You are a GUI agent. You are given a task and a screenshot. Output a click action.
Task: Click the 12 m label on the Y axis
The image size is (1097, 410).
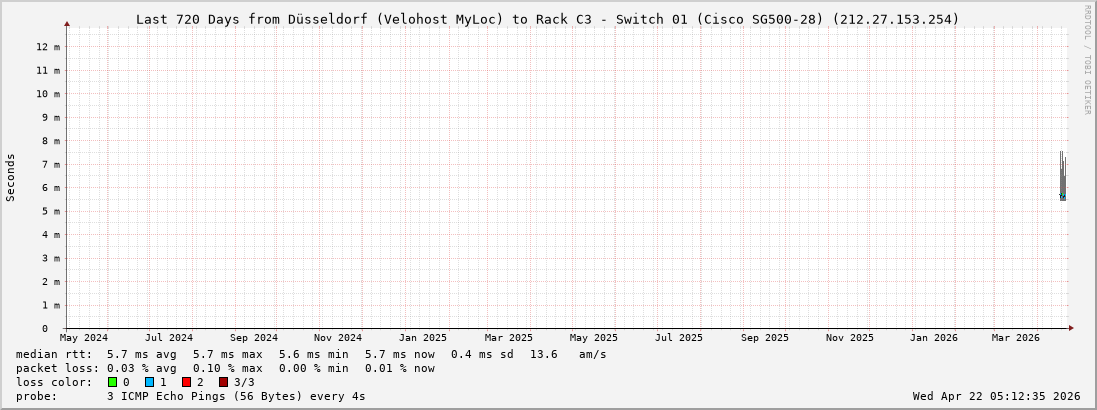[x=48, y=47]
